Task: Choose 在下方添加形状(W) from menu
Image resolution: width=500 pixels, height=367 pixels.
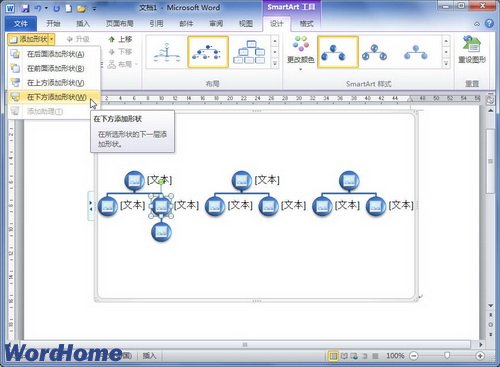Action: [x=54, y=97]
